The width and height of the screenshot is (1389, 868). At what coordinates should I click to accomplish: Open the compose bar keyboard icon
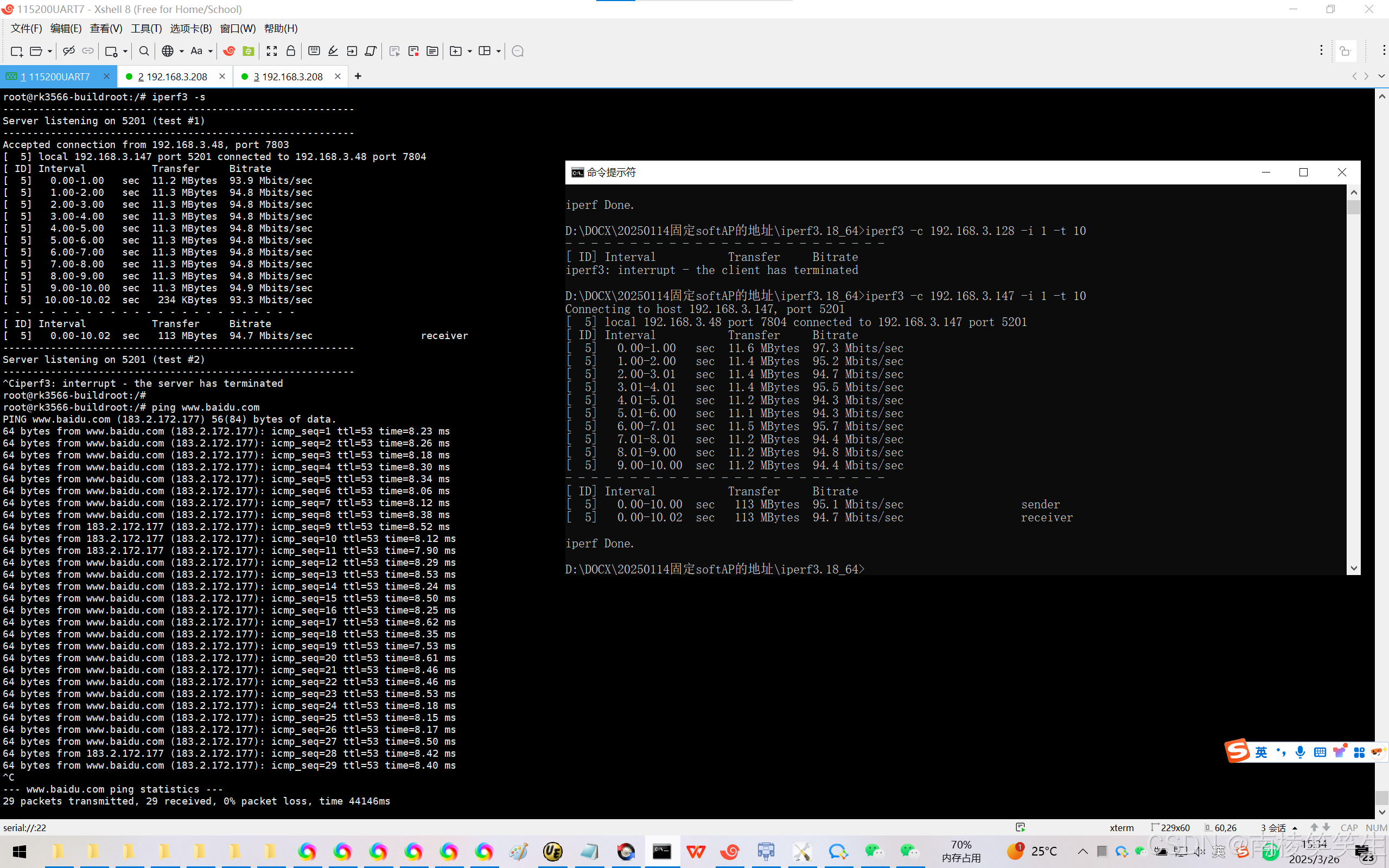click(x=314, y=51)
